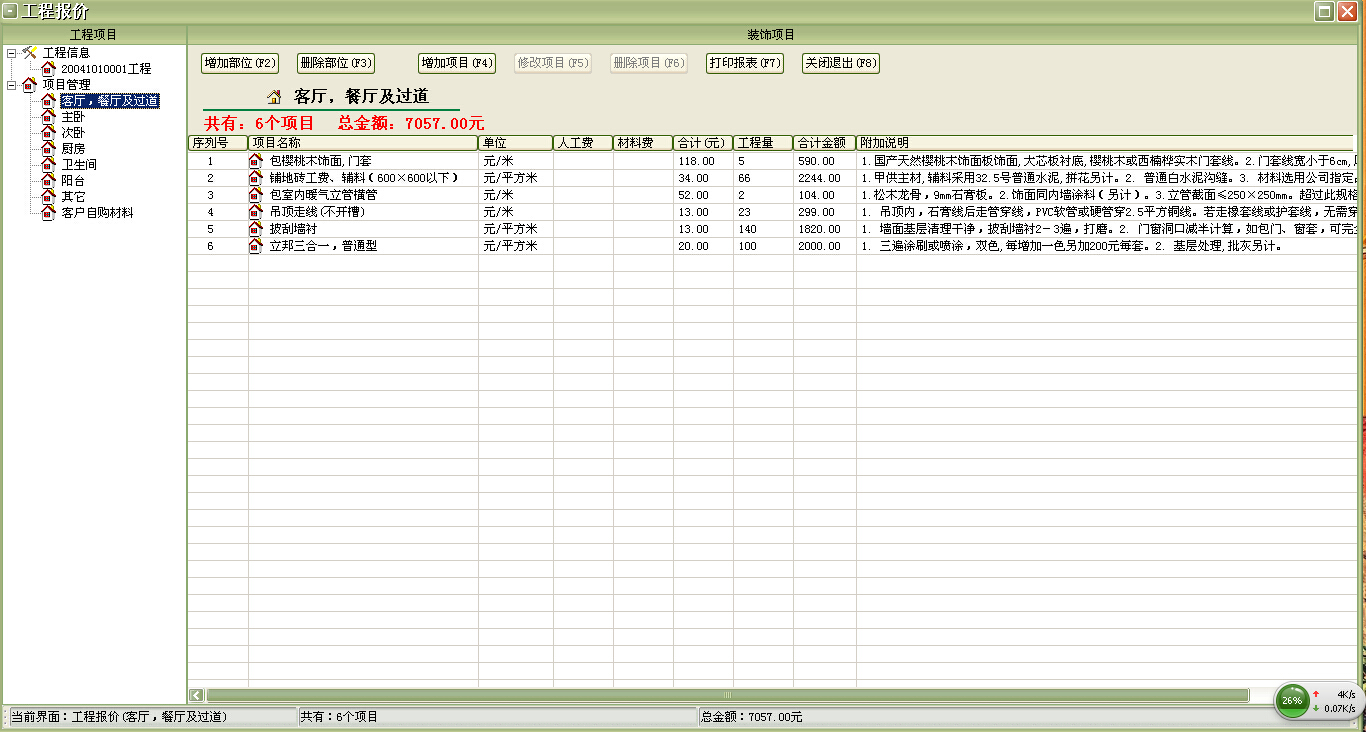Click 增加部位 (F2) button
Viewport: 1366px width, 732px height.
click(x=240, y=63)
